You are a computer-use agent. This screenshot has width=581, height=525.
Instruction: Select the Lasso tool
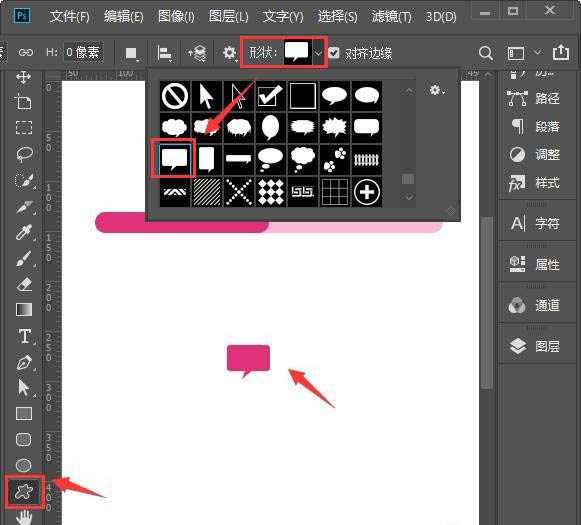[24, 154]
